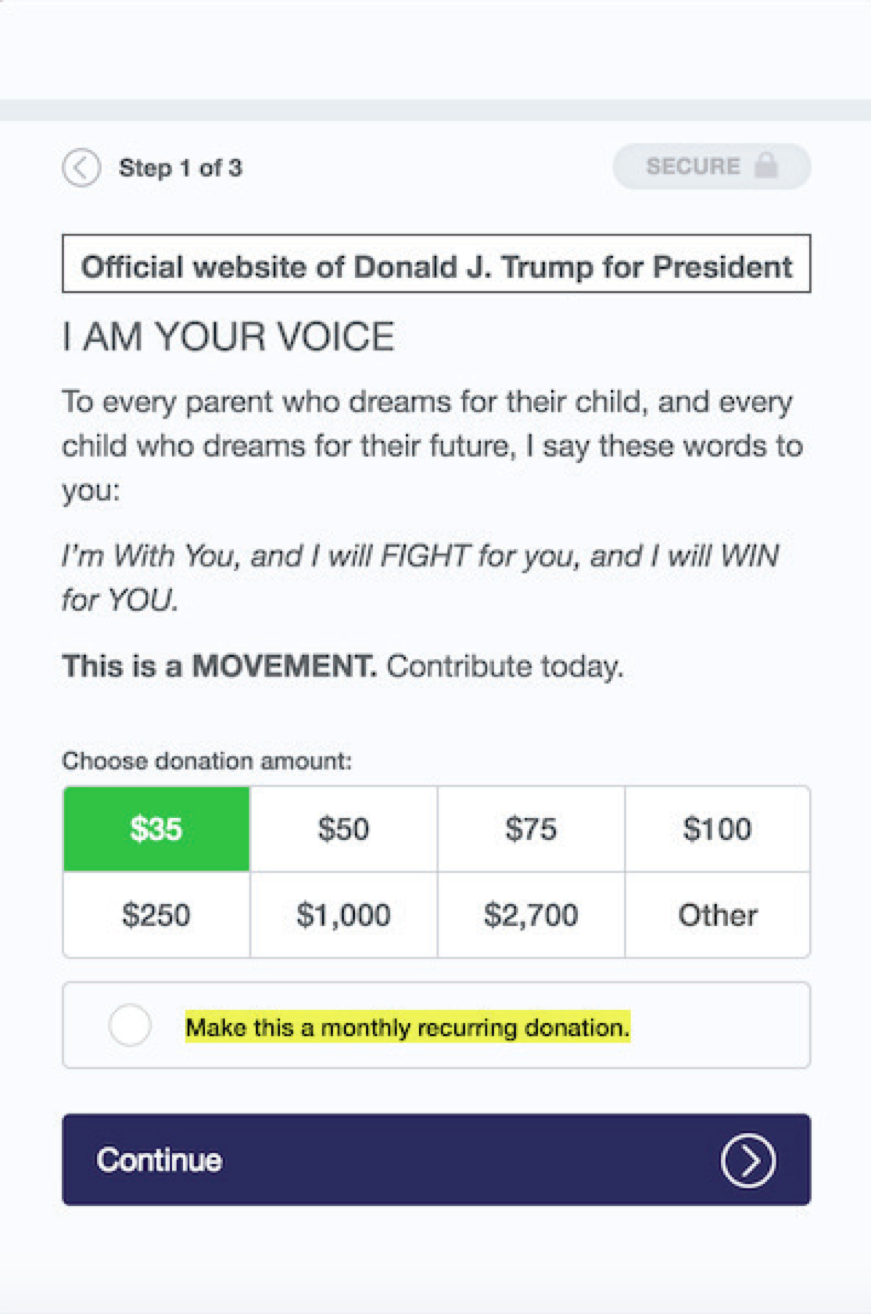Click the I AM YOUR VOICE heading
Screen dimensions: 871x1314
coord(229,339)
